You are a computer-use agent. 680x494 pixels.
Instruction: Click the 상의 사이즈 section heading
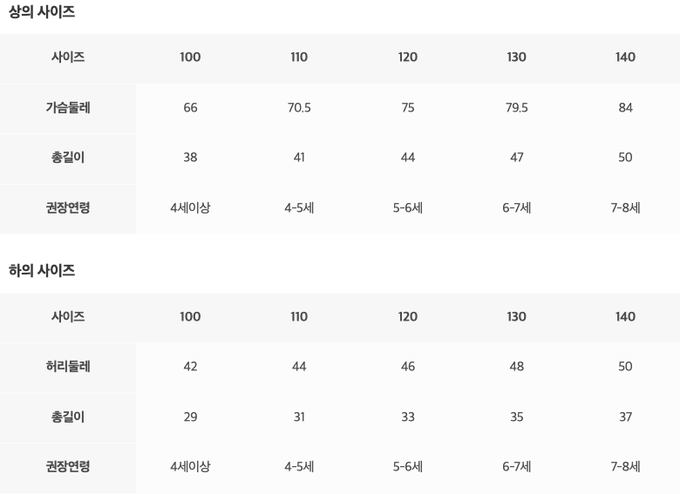(42, 13)
